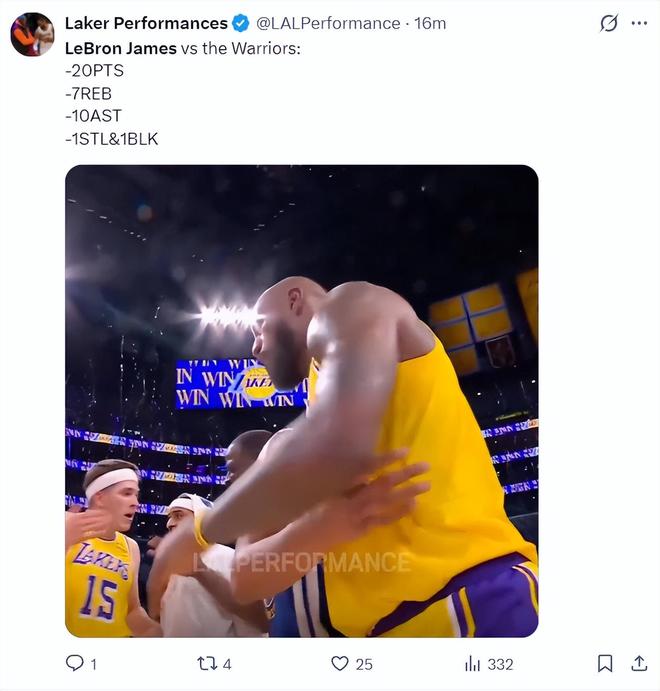This screenshot has width=660, height=691.
Task: Click the @LALPerformance handle
Action: [x=327, y=23]
